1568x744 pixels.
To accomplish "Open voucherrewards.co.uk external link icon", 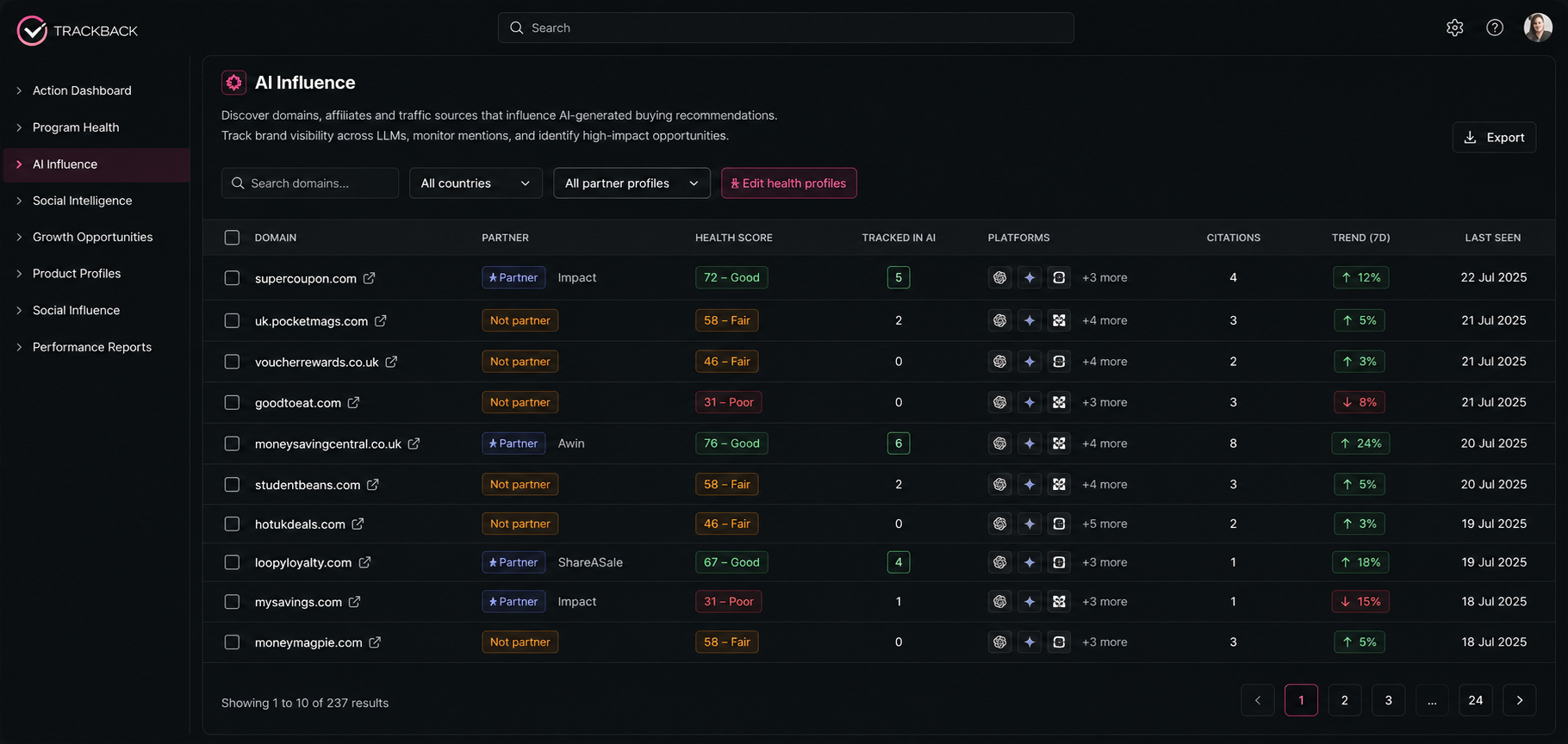I will tap(391, 362).
